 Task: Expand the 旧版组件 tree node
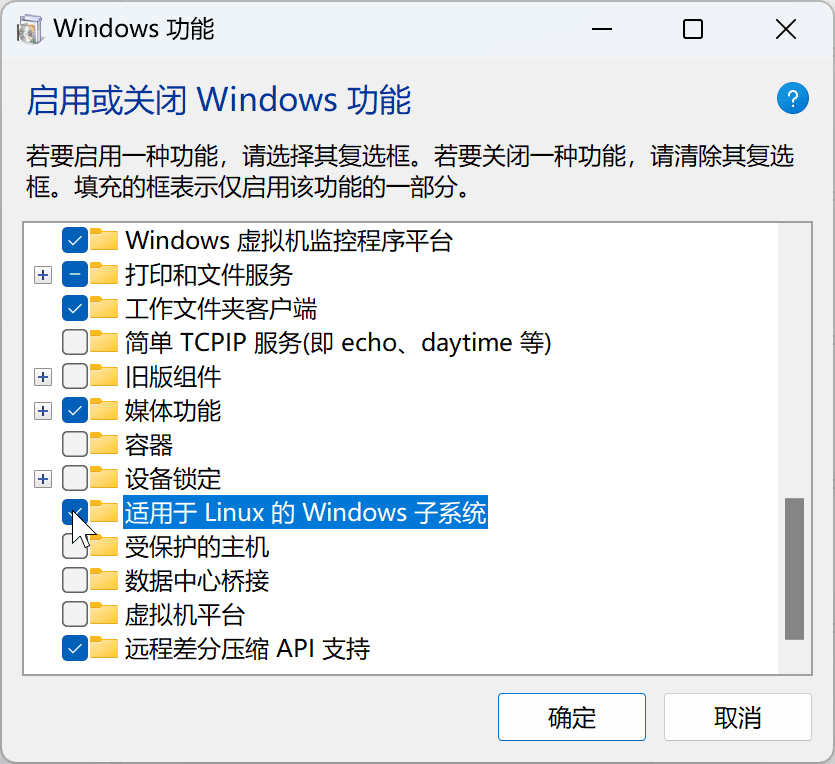pos(42,376)
